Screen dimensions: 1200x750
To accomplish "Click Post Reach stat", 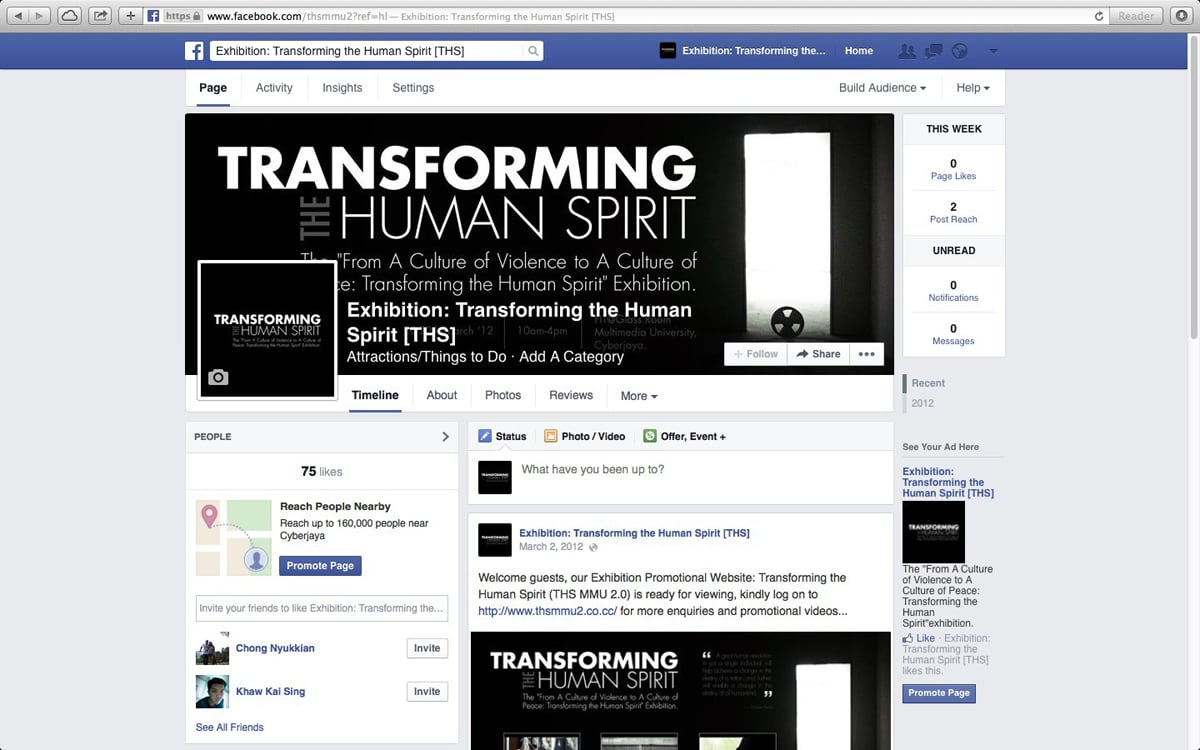I will coord(953,213).
